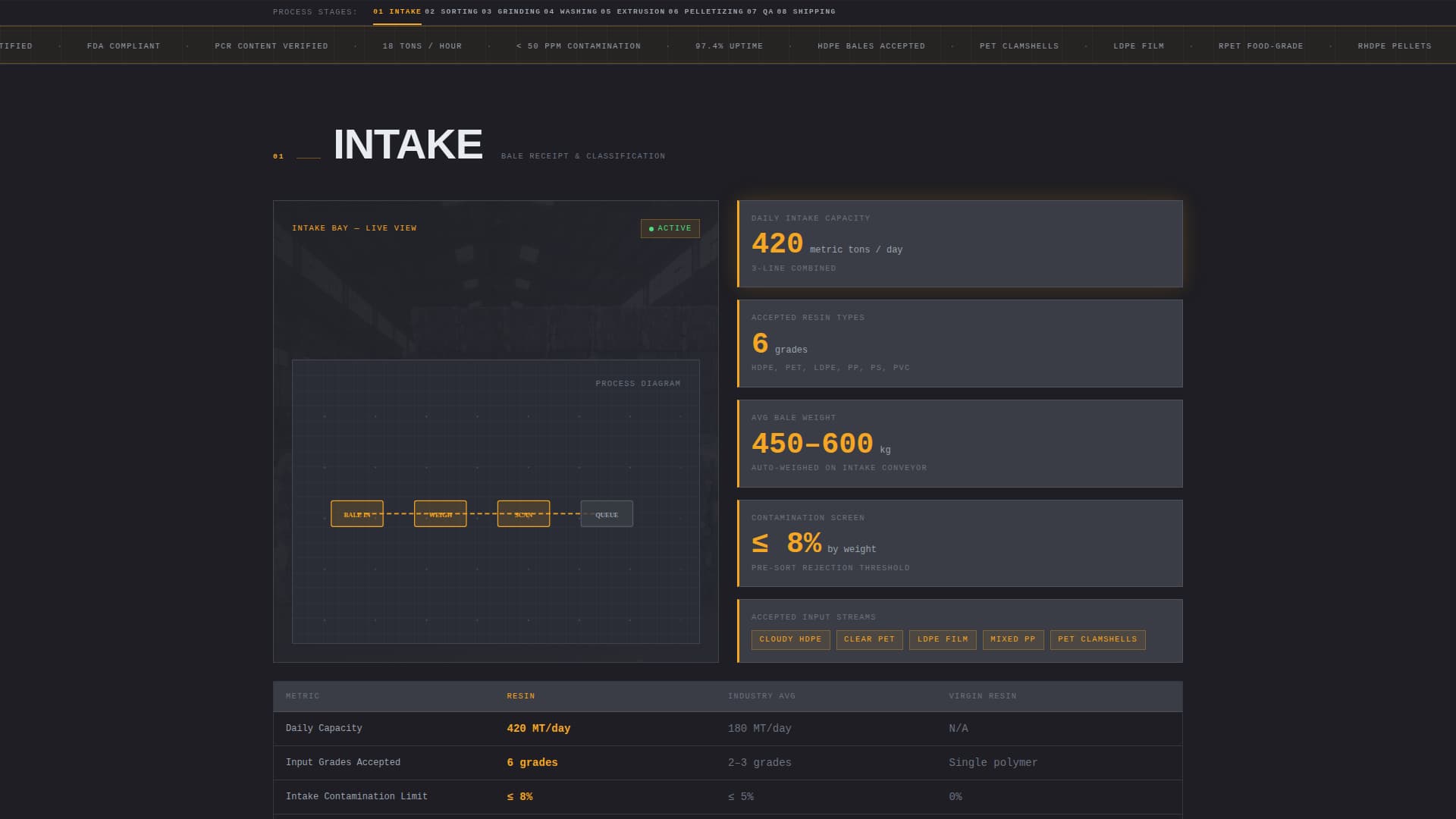The image size is (1456, 819).
Task: Click the WEIGH process node
Action: pyautogui.click(x=441, y=514)
